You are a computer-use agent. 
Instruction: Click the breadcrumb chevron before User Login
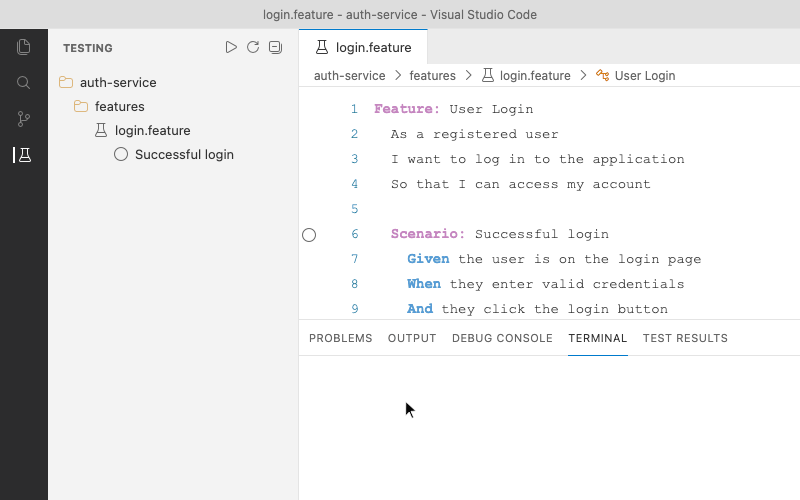[x=583, y=76]
